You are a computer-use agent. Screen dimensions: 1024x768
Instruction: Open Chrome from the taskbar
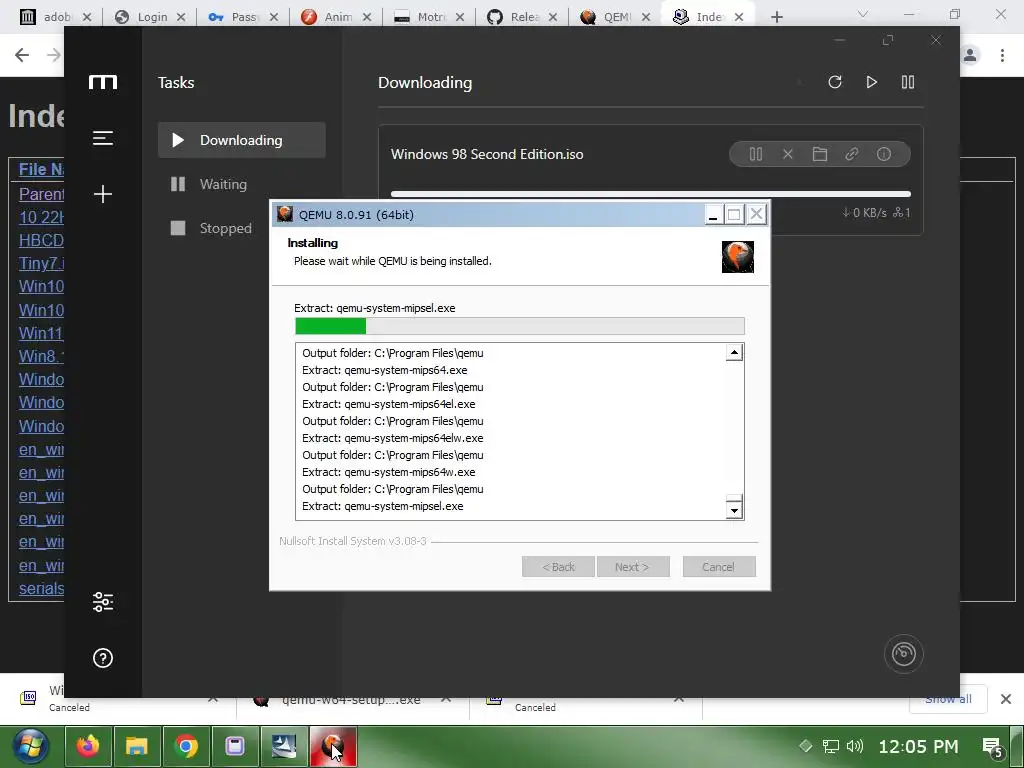coord(186,746)
